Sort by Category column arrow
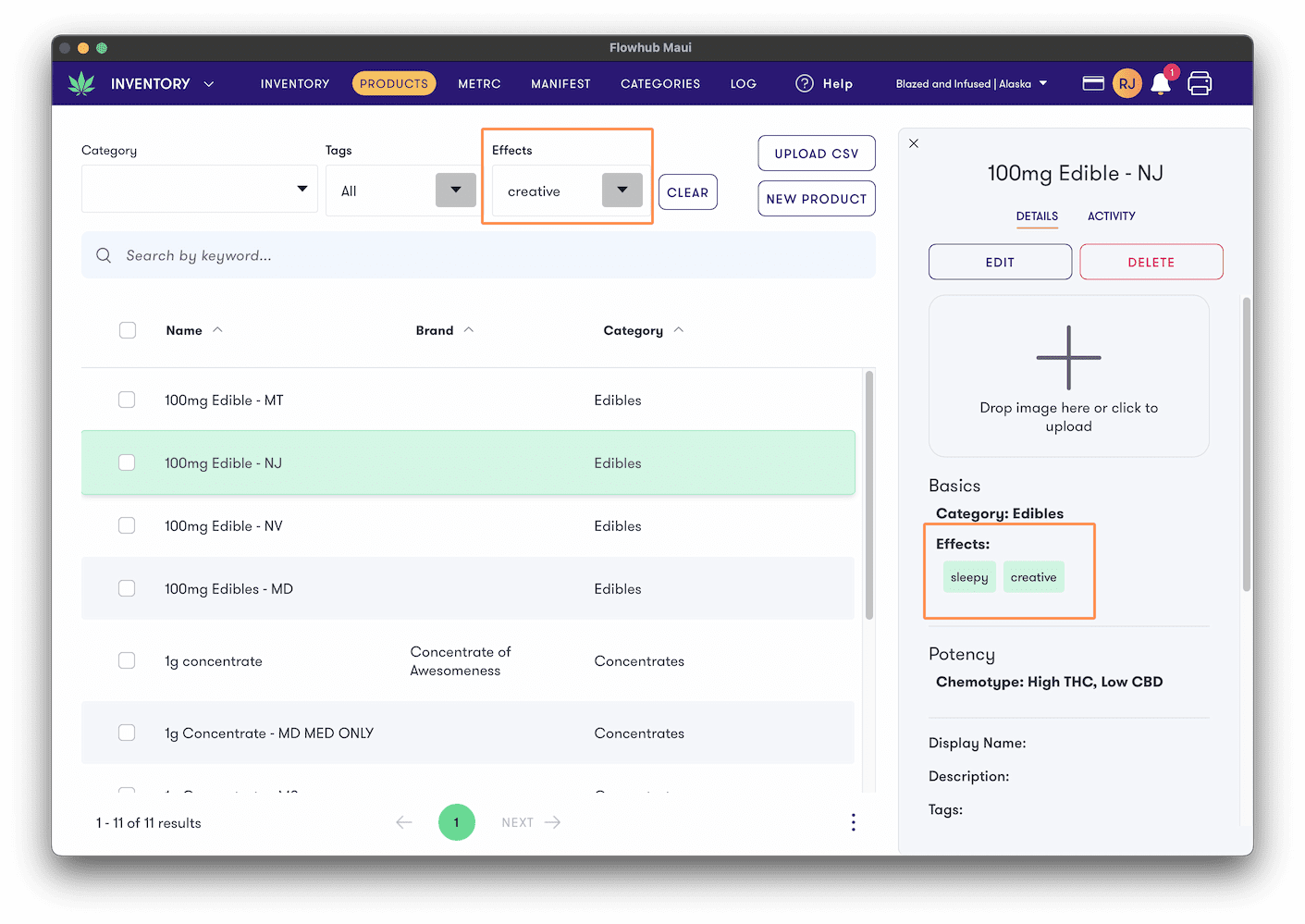This screenshot has height=924, width=1305. click(679, 330)
